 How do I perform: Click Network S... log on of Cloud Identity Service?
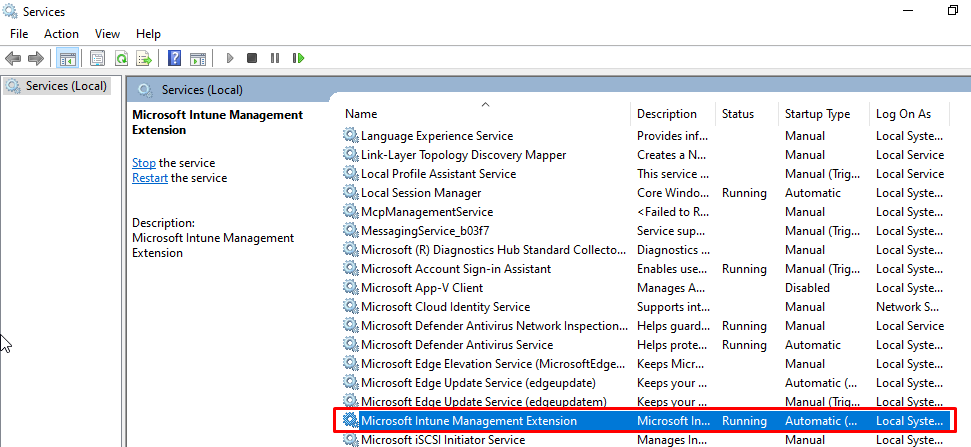click(x=907, y=306)
